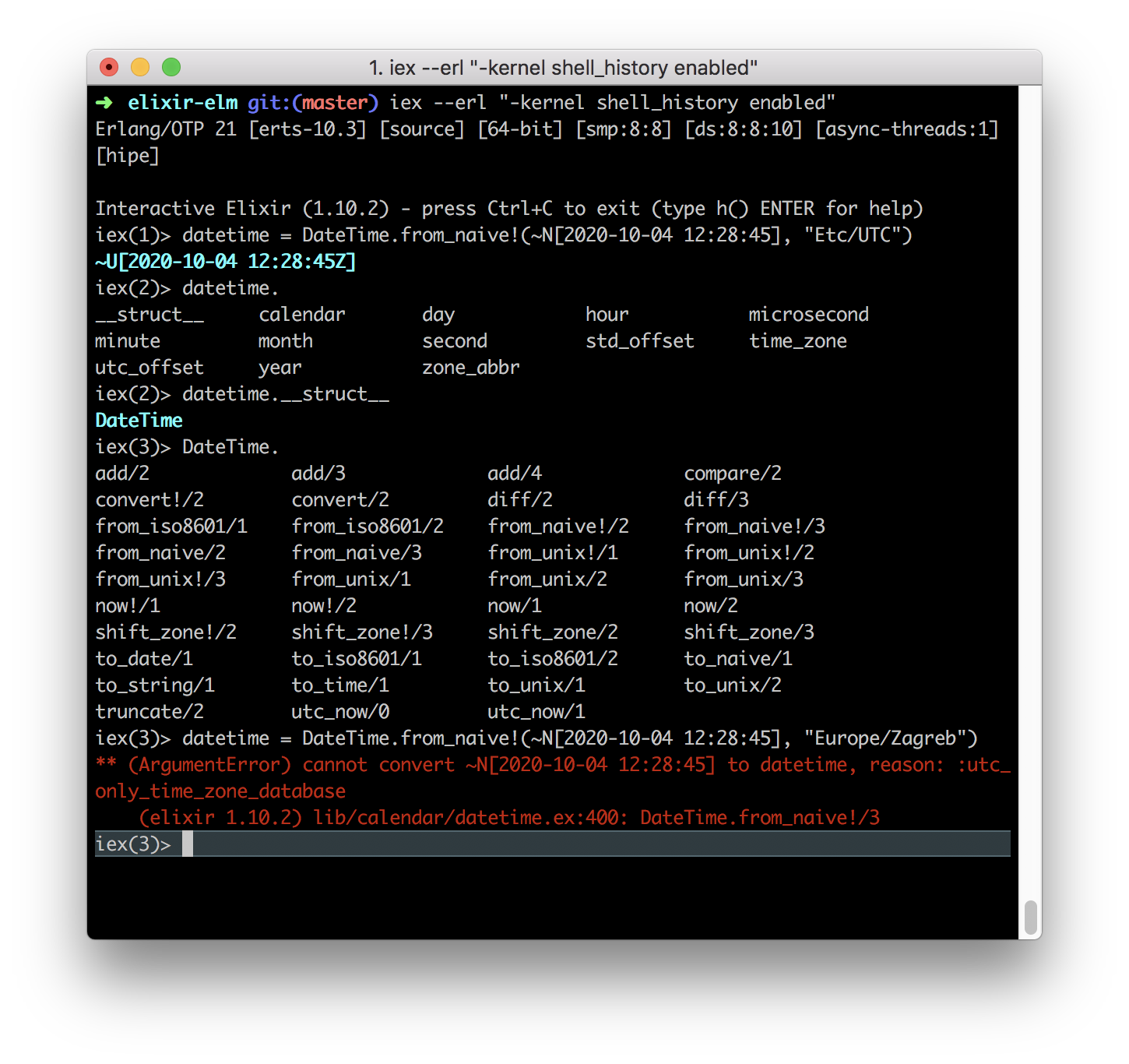Click the window title bar text

[563, 68]
